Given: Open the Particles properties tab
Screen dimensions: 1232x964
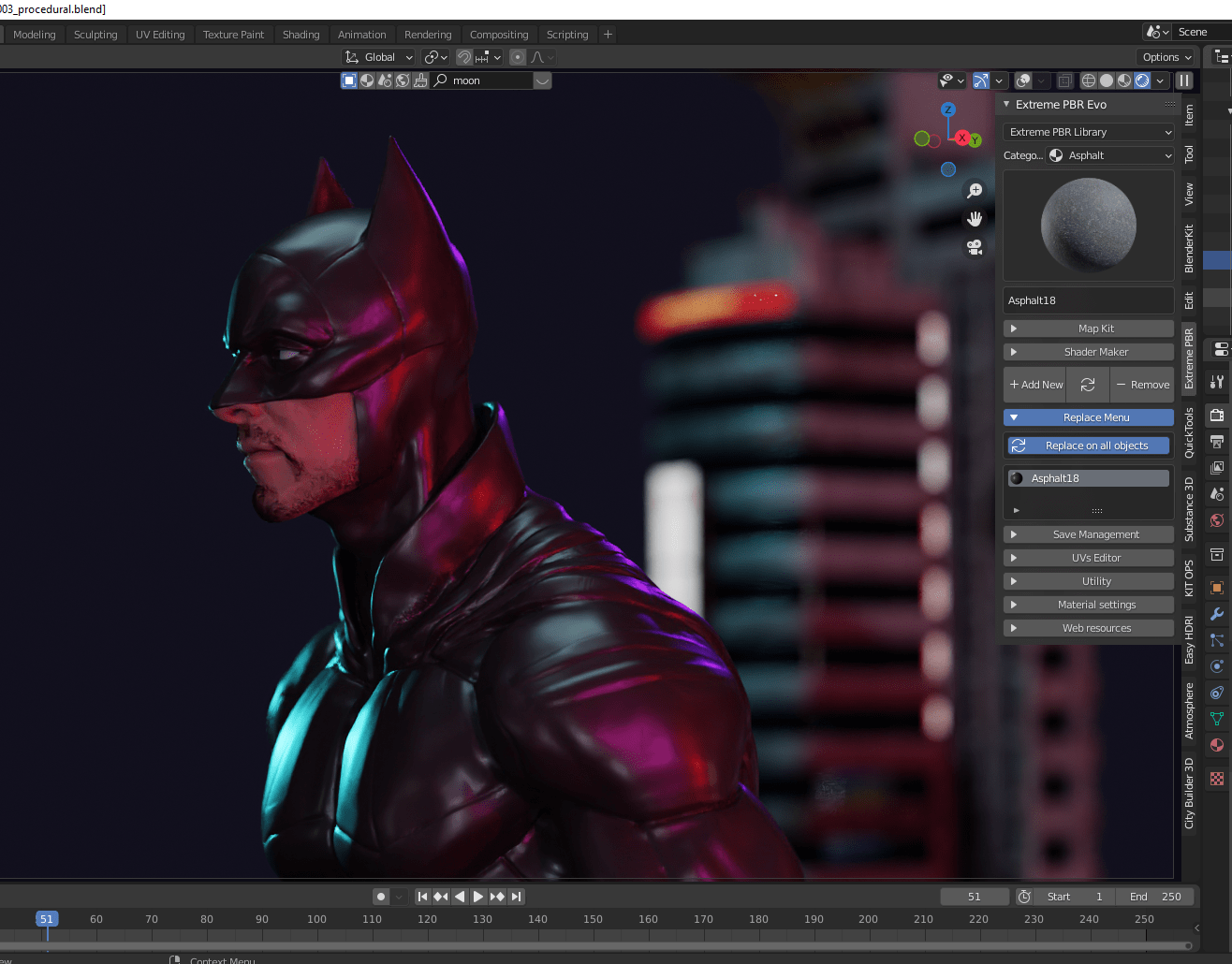Looking at the screenshot, I should (1217, 640).
